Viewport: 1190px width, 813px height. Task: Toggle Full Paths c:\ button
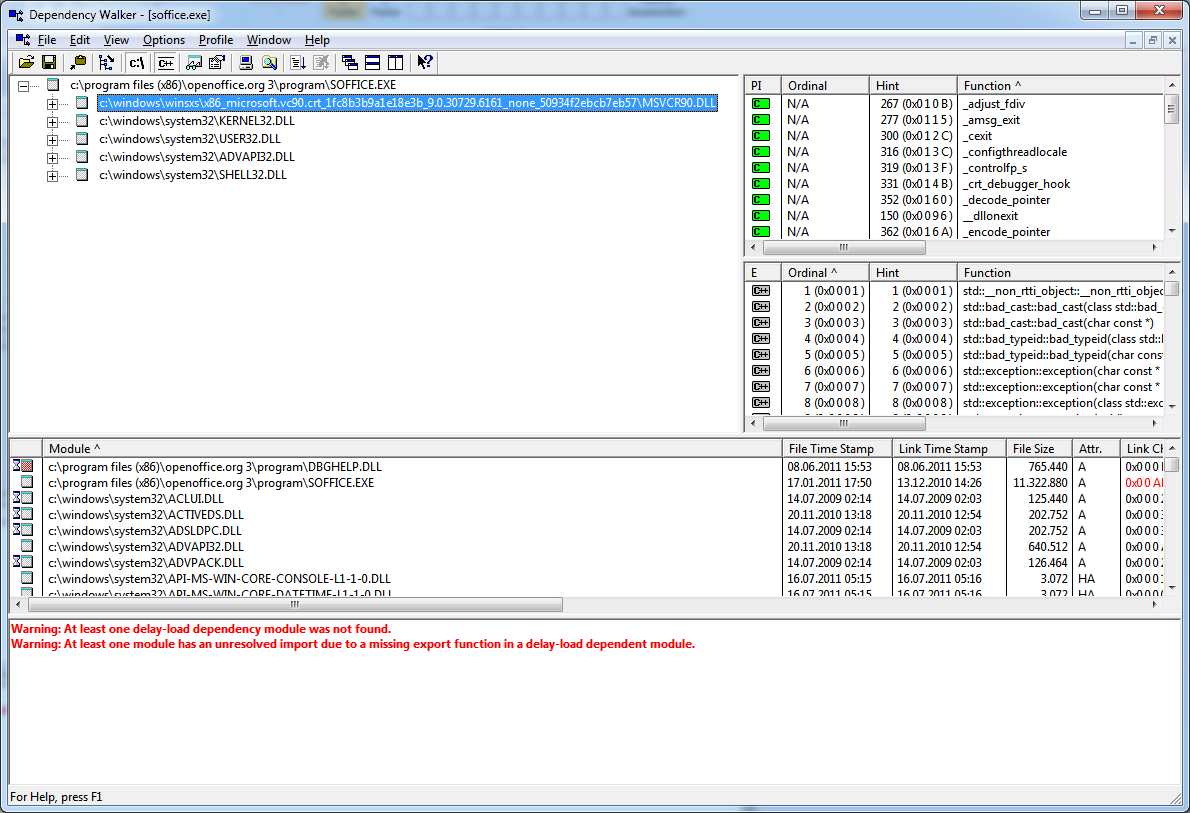click(137, 63)
